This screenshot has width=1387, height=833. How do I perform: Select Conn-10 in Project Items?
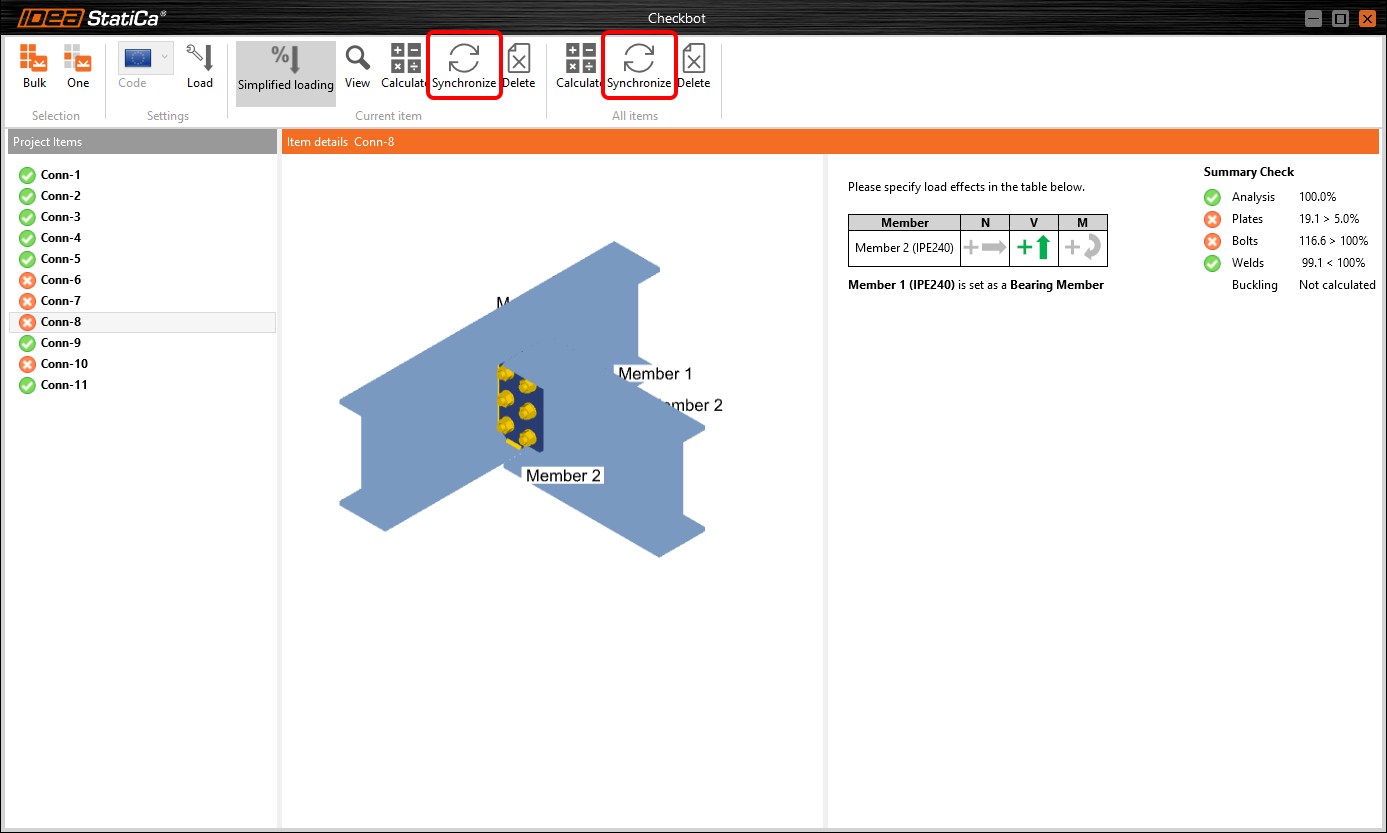(x=142, y=364)
